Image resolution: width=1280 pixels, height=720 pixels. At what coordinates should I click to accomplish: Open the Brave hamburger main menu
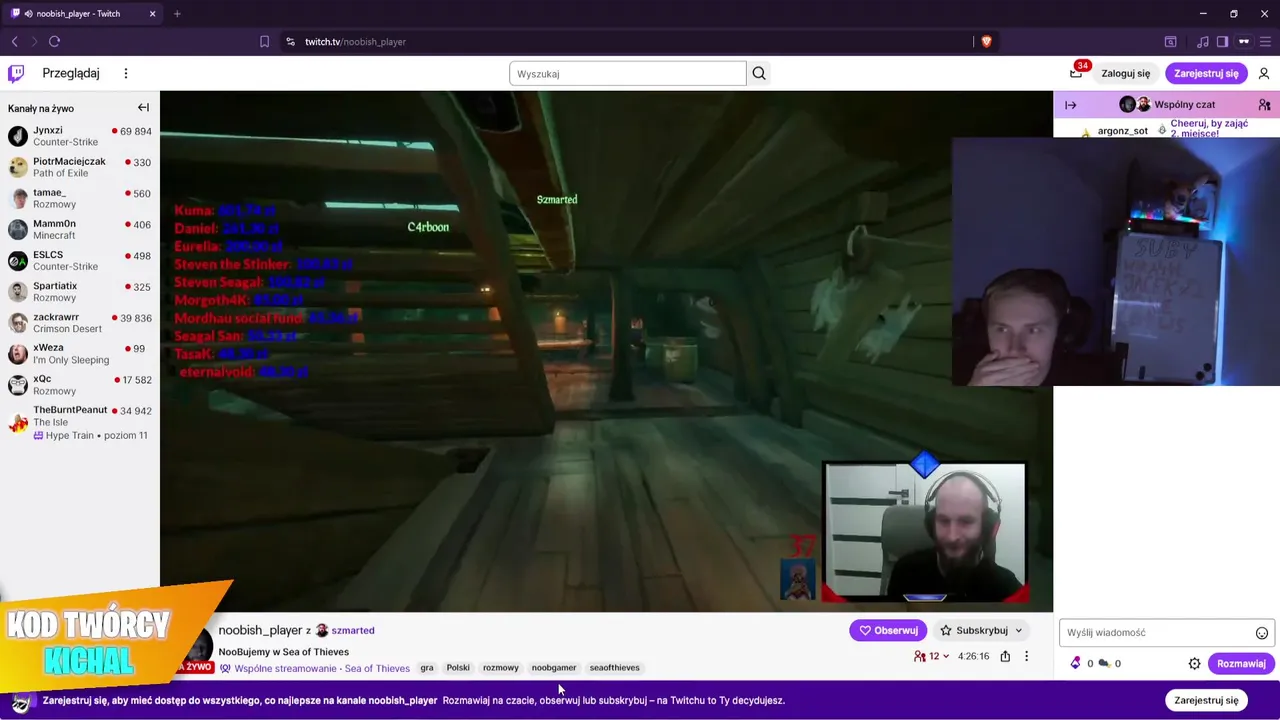point(1266,41)
